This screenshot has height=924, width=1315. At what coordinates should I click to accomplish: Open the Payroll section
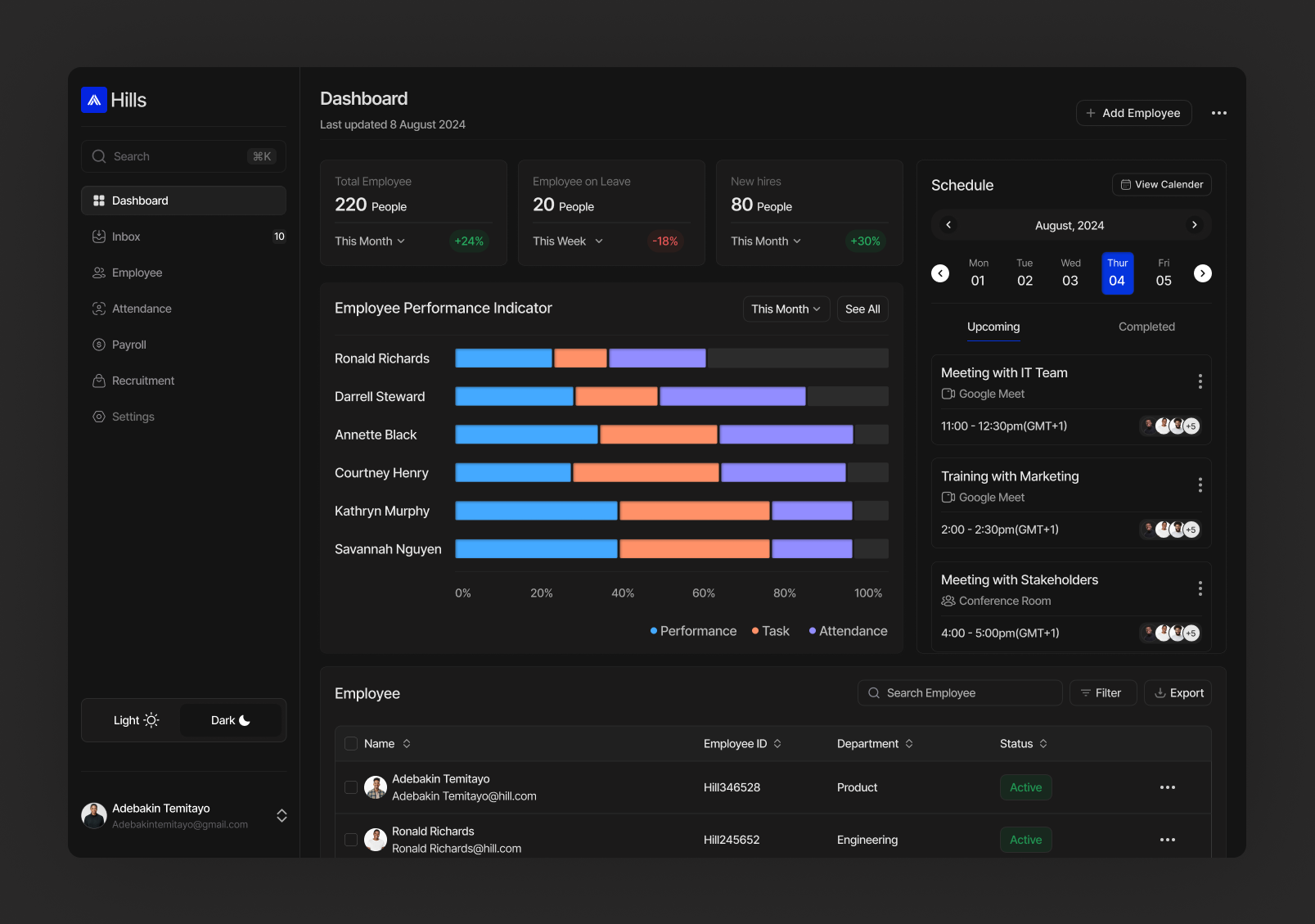point(128,345)
